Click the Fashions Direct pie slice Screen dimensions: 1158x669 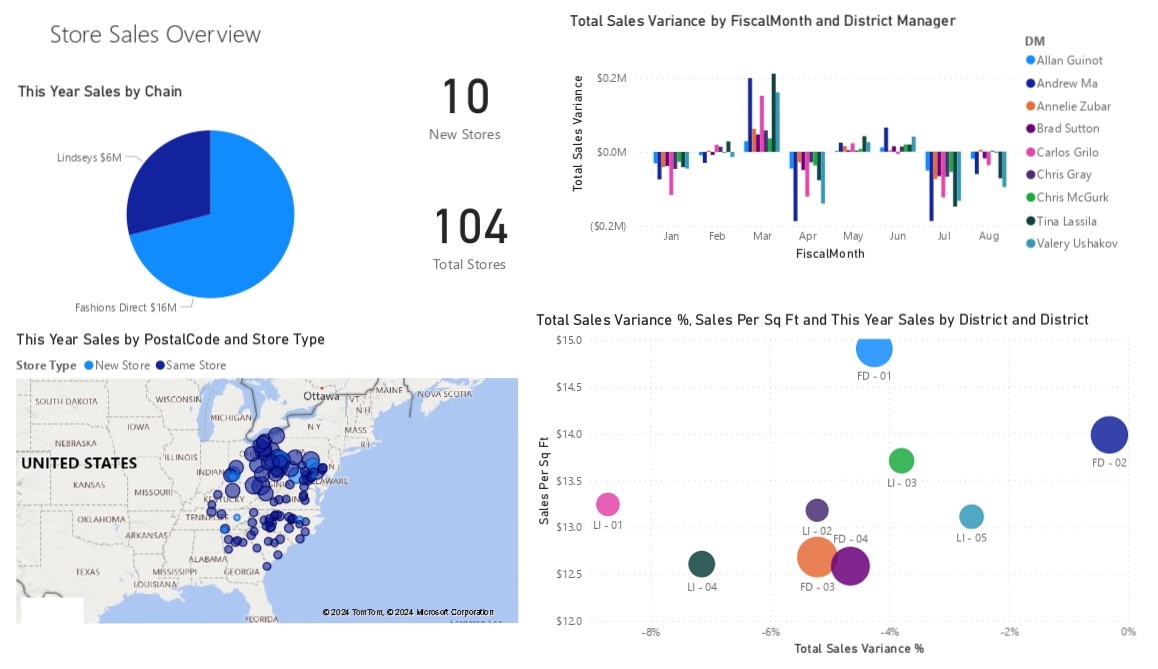(x=230, y=240)
